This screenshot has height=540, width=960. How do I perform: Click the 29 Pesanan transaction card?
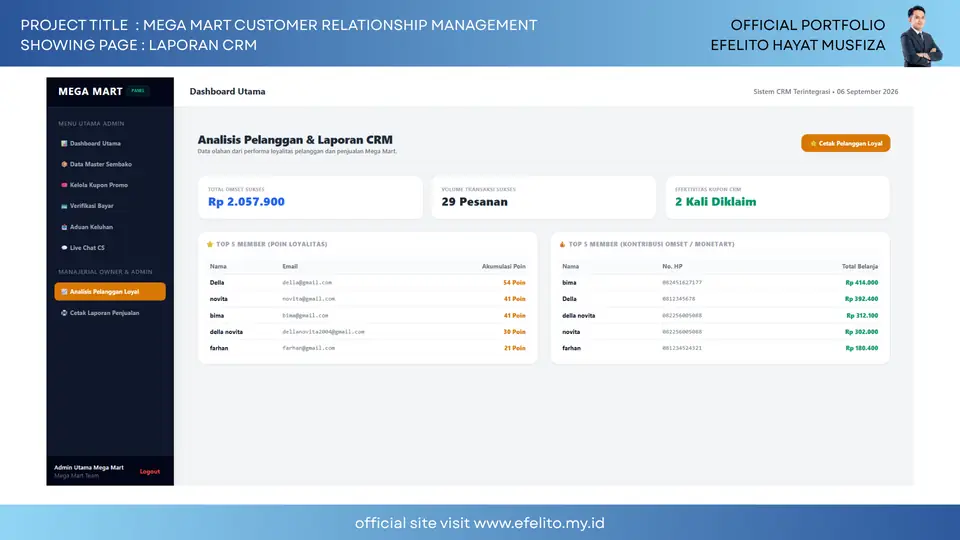click(544, 197)
